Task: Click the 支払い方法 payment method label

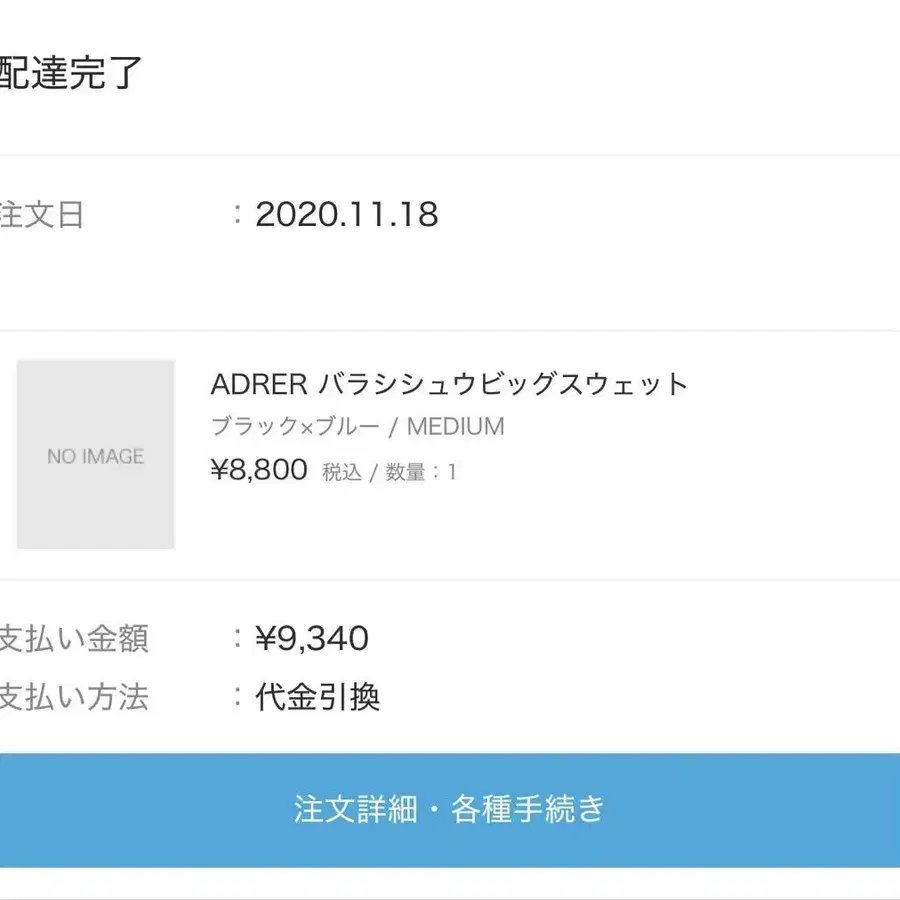Action: click(74, 696)
